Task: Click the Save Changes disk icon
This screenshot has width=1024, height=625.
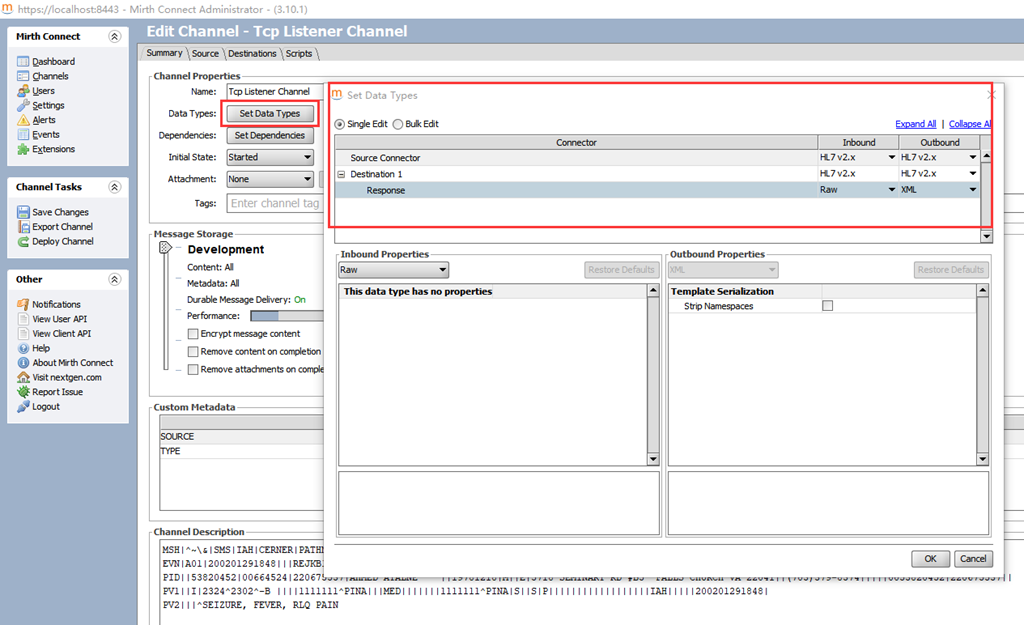Action: (23, 212)
